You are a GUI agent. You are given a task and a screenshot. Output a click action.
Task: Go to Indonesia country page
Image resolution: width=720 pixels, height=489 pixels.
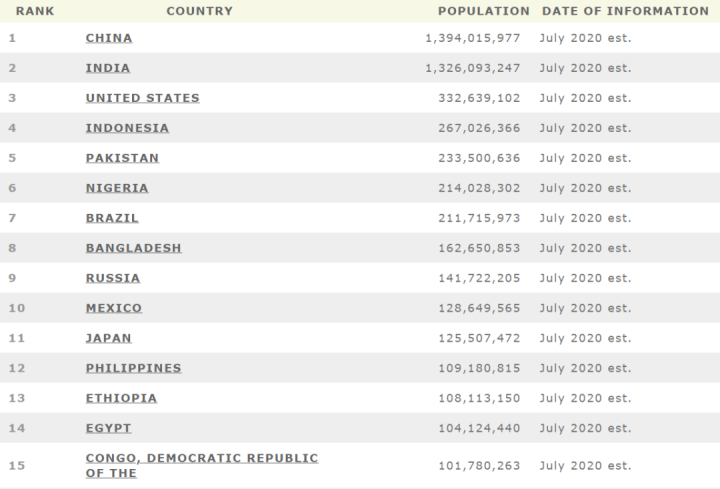[127, 128]
